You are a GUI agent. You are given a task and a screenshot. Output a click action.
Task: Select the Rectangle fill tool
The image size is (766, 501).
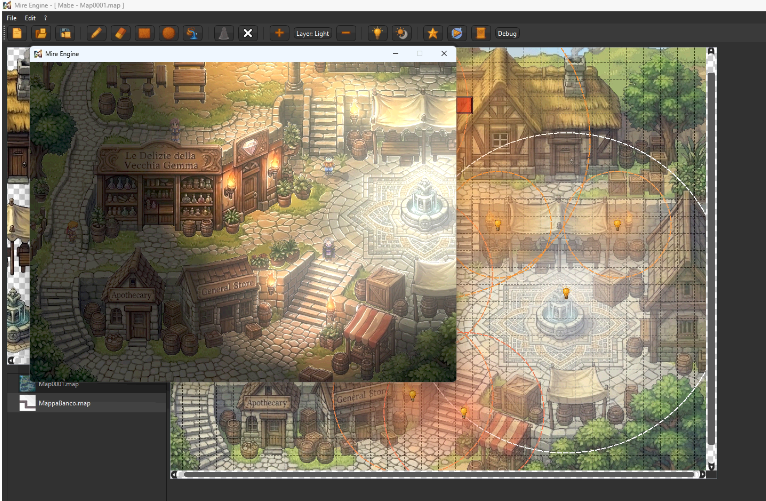tap(144, 33)
